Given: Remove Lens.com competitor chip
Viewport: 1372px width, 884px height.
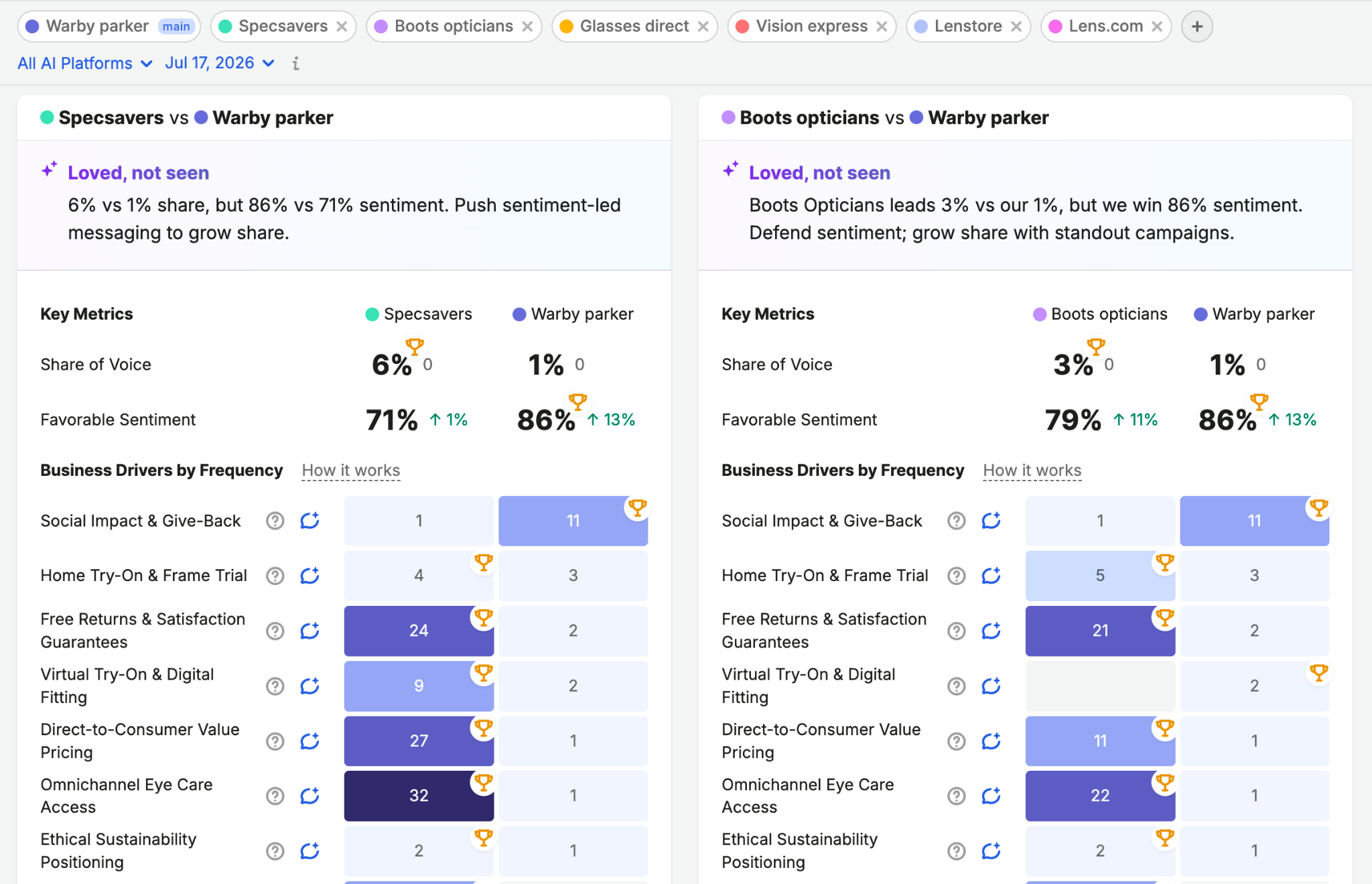Looking at the screenshot, I should pos(1157,26).
